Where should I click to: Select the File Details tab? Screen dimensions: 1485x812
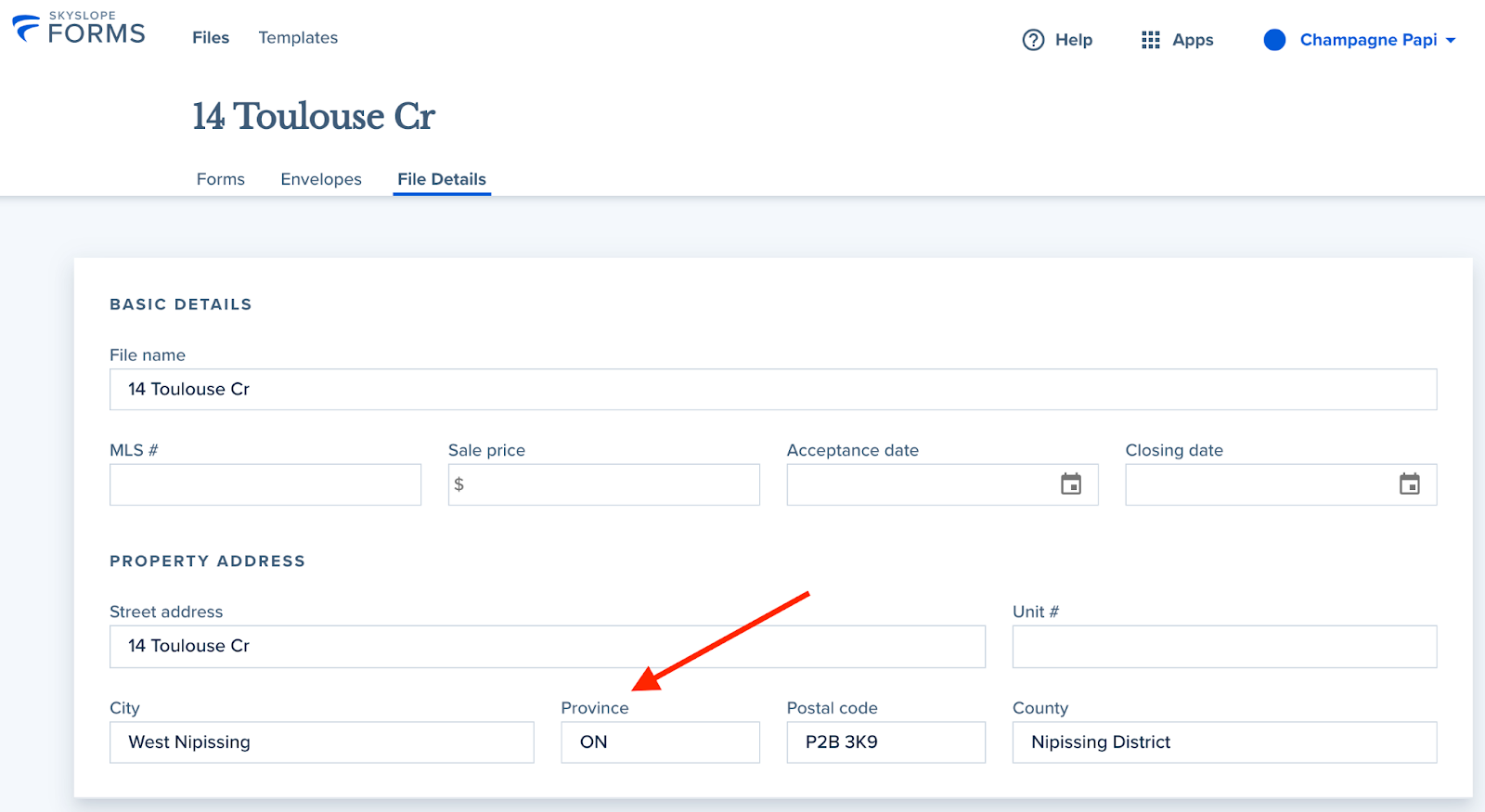tap(442, 179)
